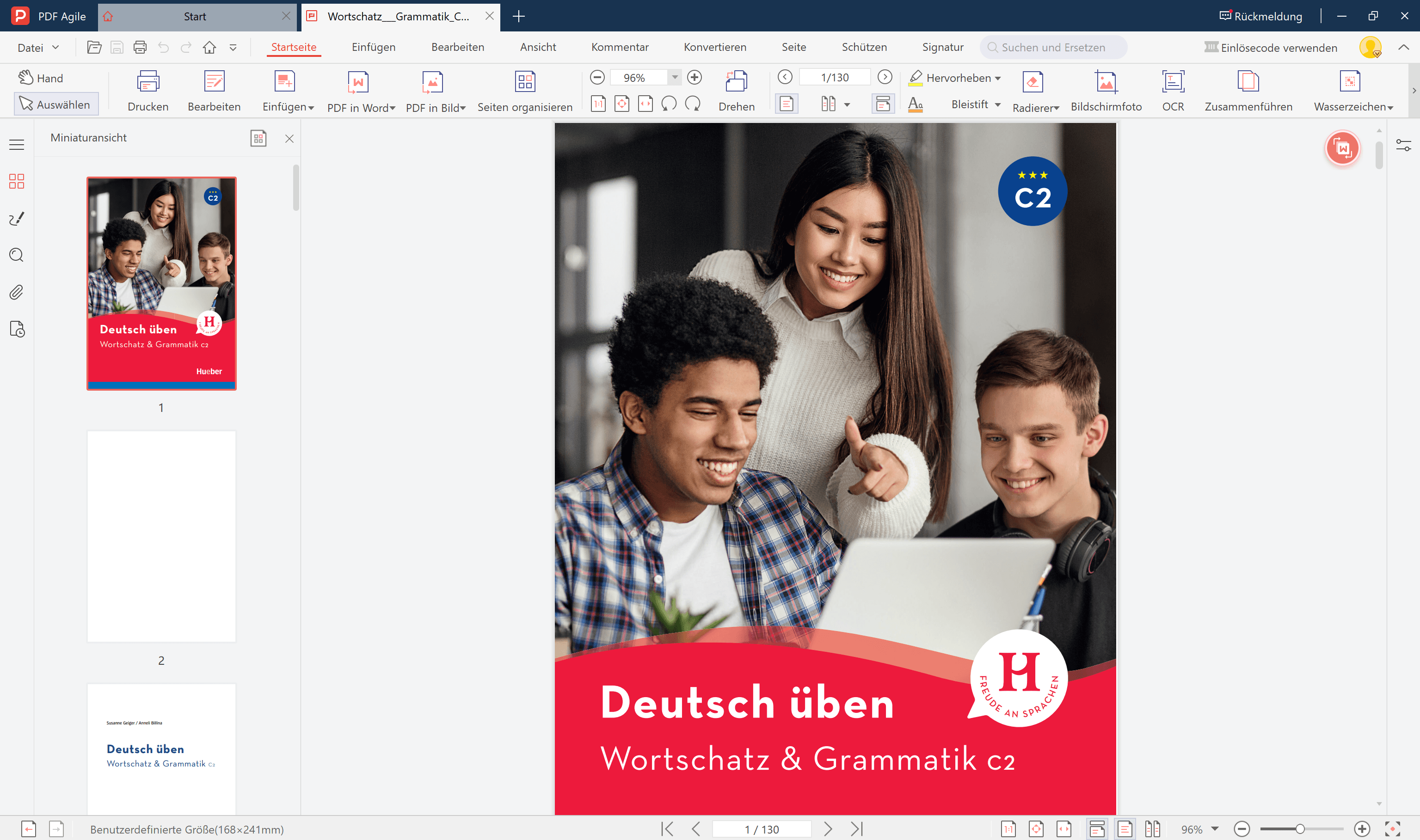Toggle two-page view in status bar
Viewport: 1420px width, 840px height.
point(1152,829)
